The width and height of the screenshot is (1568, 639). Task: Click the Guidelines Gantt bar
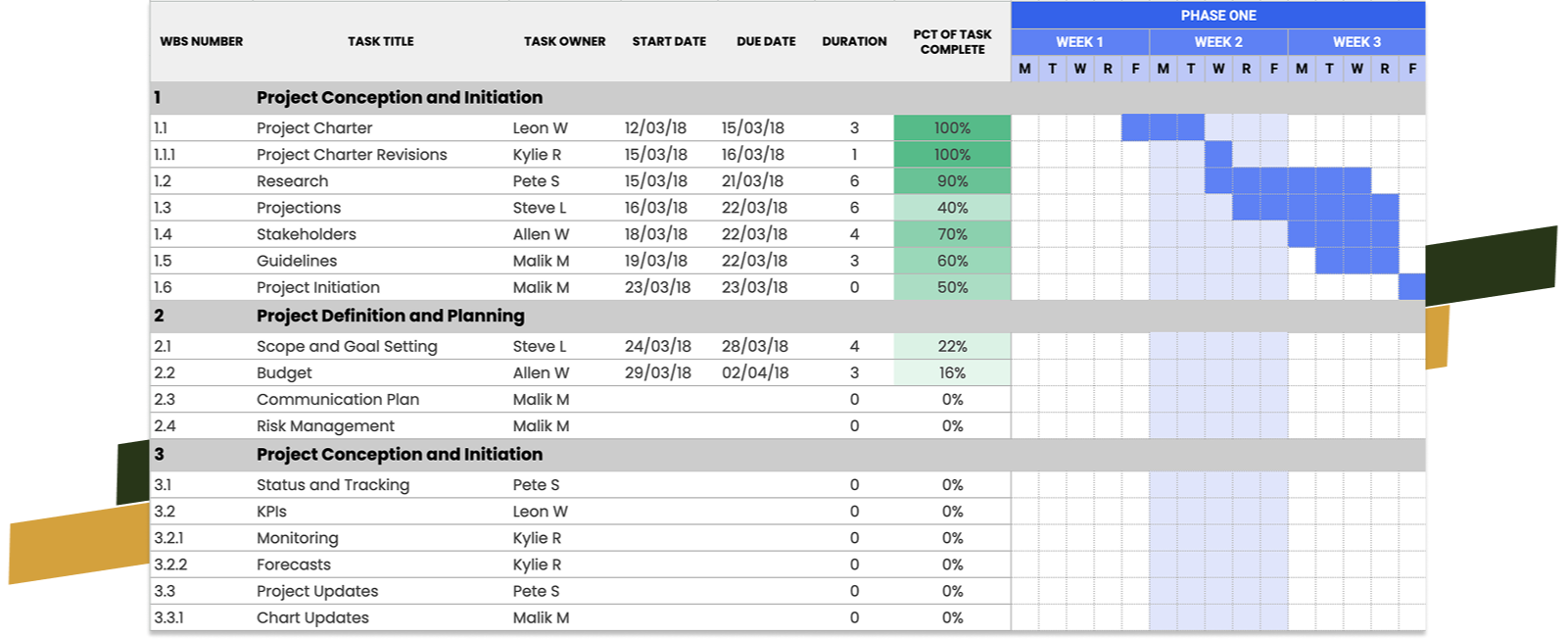pyautogui.click(x=1356, y=261)
